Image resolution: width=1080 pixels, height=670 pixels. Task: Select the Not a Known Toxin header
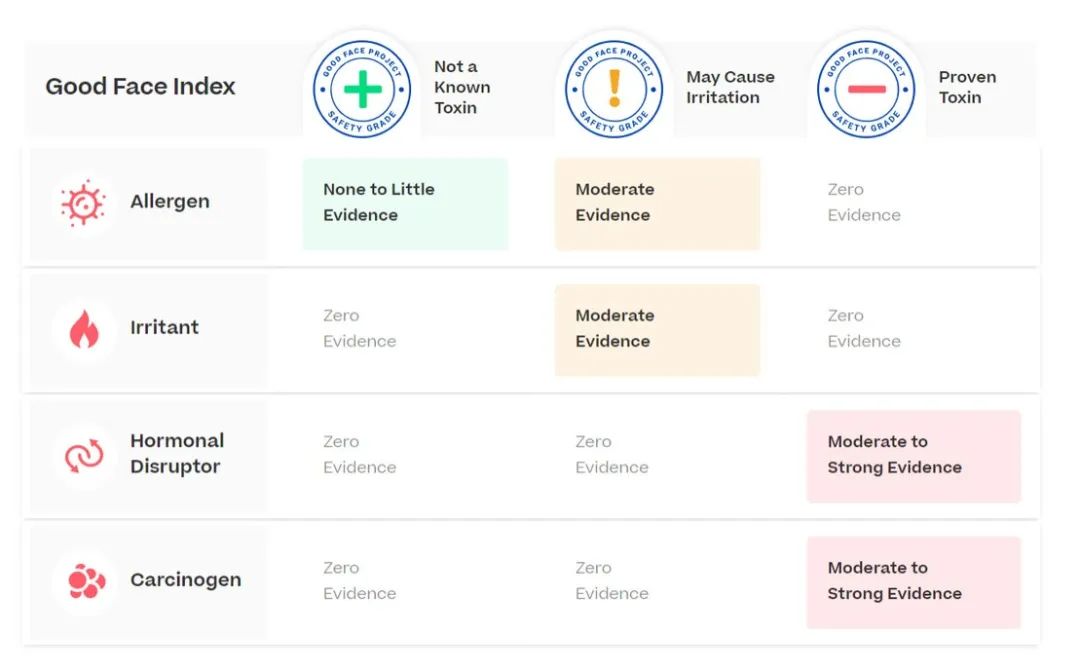point(462,87)
